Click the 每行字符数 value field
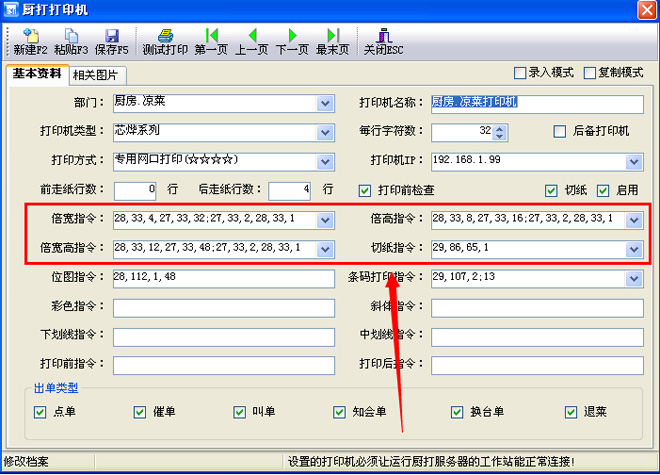Screen dimensions: 660x475 click(462, 133)
